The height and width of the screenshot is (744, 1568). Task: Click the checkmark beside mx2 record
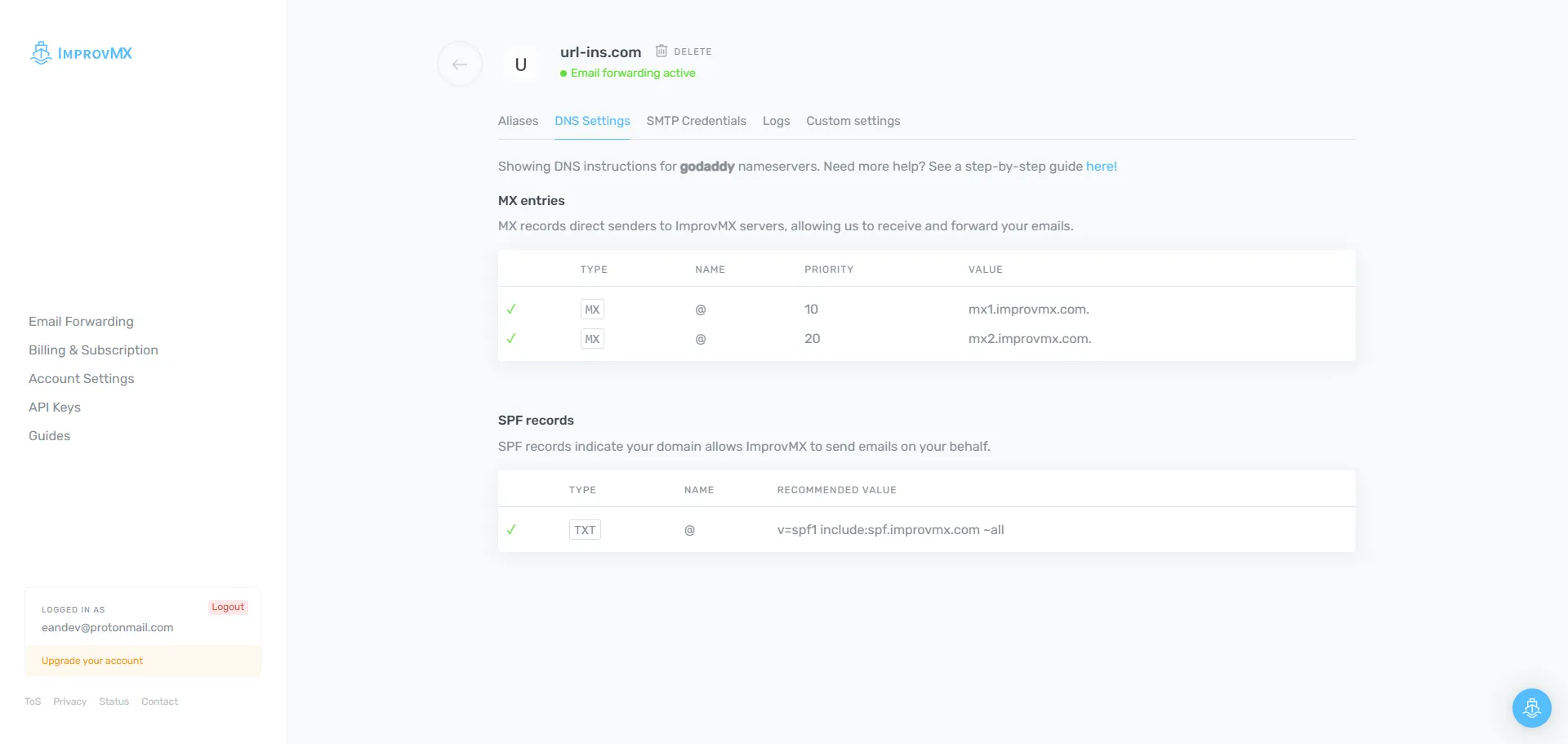(511, 339)
